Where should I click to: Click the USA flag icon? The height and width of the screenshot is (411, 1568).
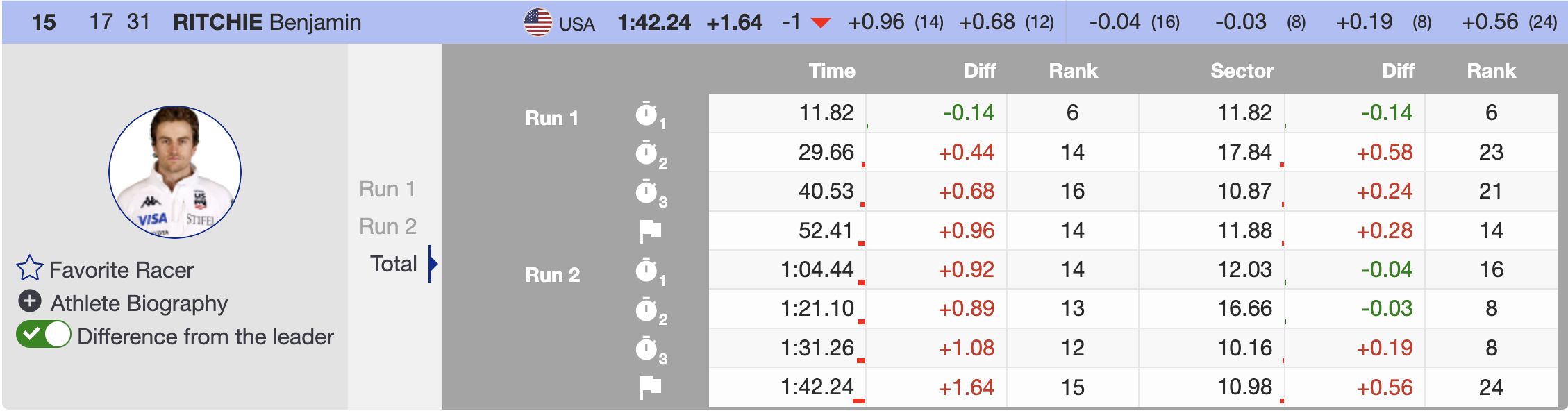pyautogui.click(x=537, y=22)
